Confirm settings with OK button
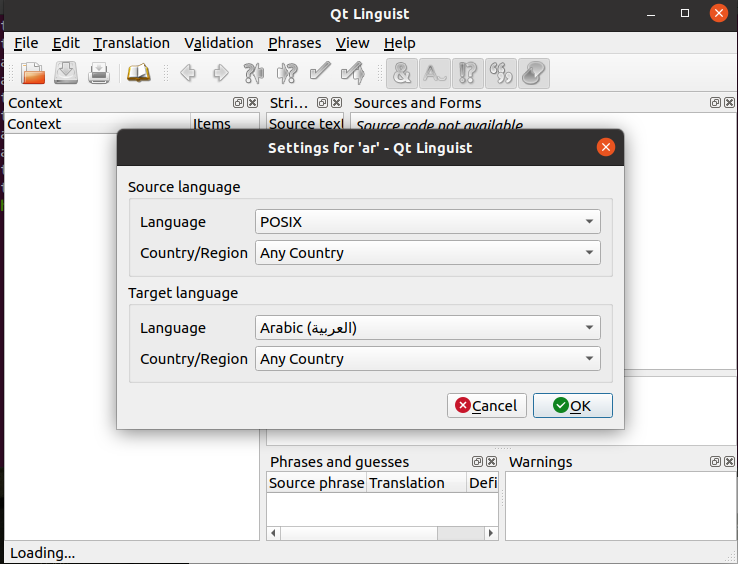 (573, 405)
